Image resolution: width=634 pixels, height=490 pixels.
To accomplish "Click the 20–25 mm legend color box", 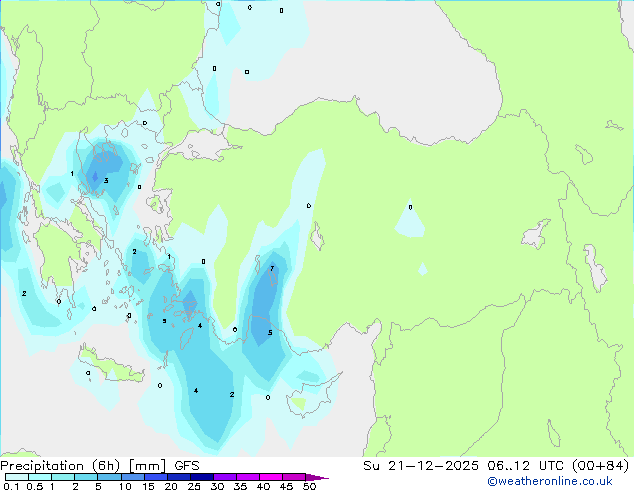I will pos(179,477).
